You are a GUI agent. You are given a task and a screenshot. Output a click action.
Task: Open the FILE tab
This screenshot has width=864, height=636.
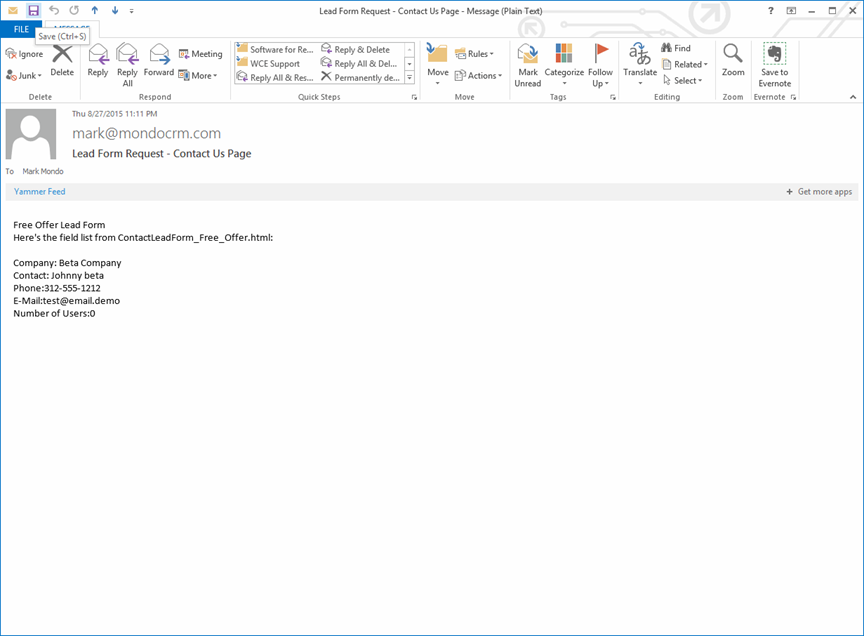coord(21,29)
